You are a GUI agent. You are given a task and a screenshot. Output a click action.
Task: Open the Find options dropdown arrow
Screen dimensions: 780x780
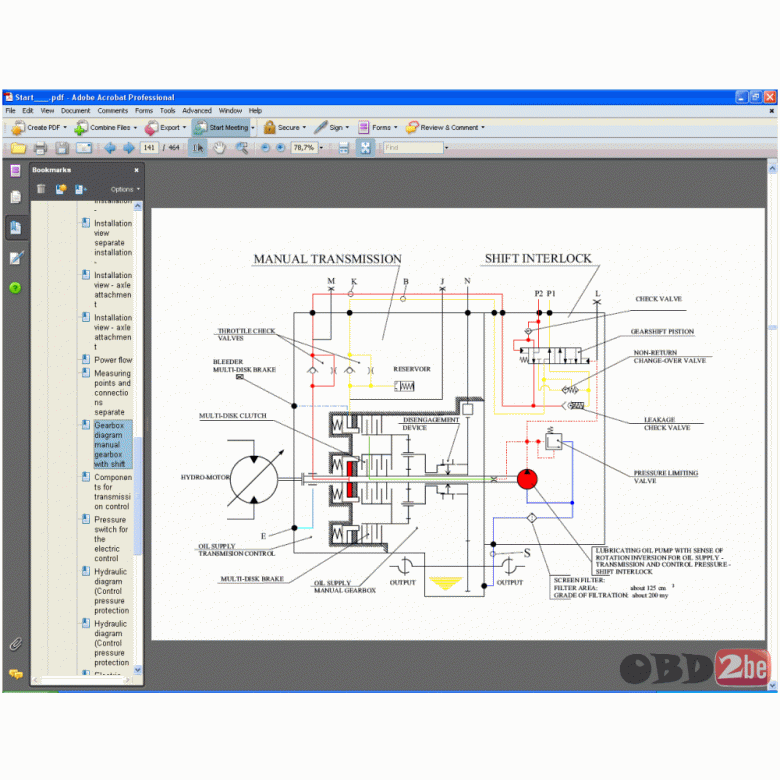point(446,148)
